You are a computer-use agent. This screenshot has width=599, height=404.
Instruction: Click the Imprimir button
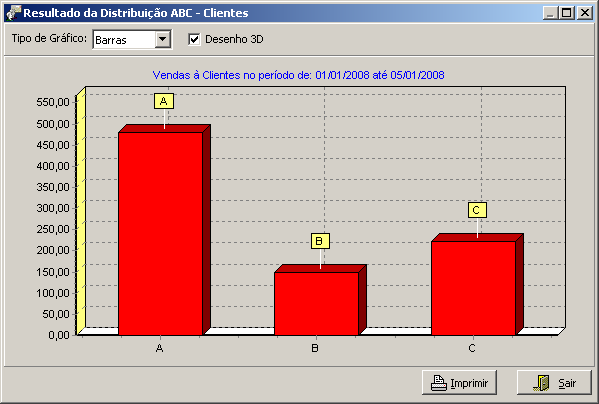pyautogui.click(x=459, y=383)
